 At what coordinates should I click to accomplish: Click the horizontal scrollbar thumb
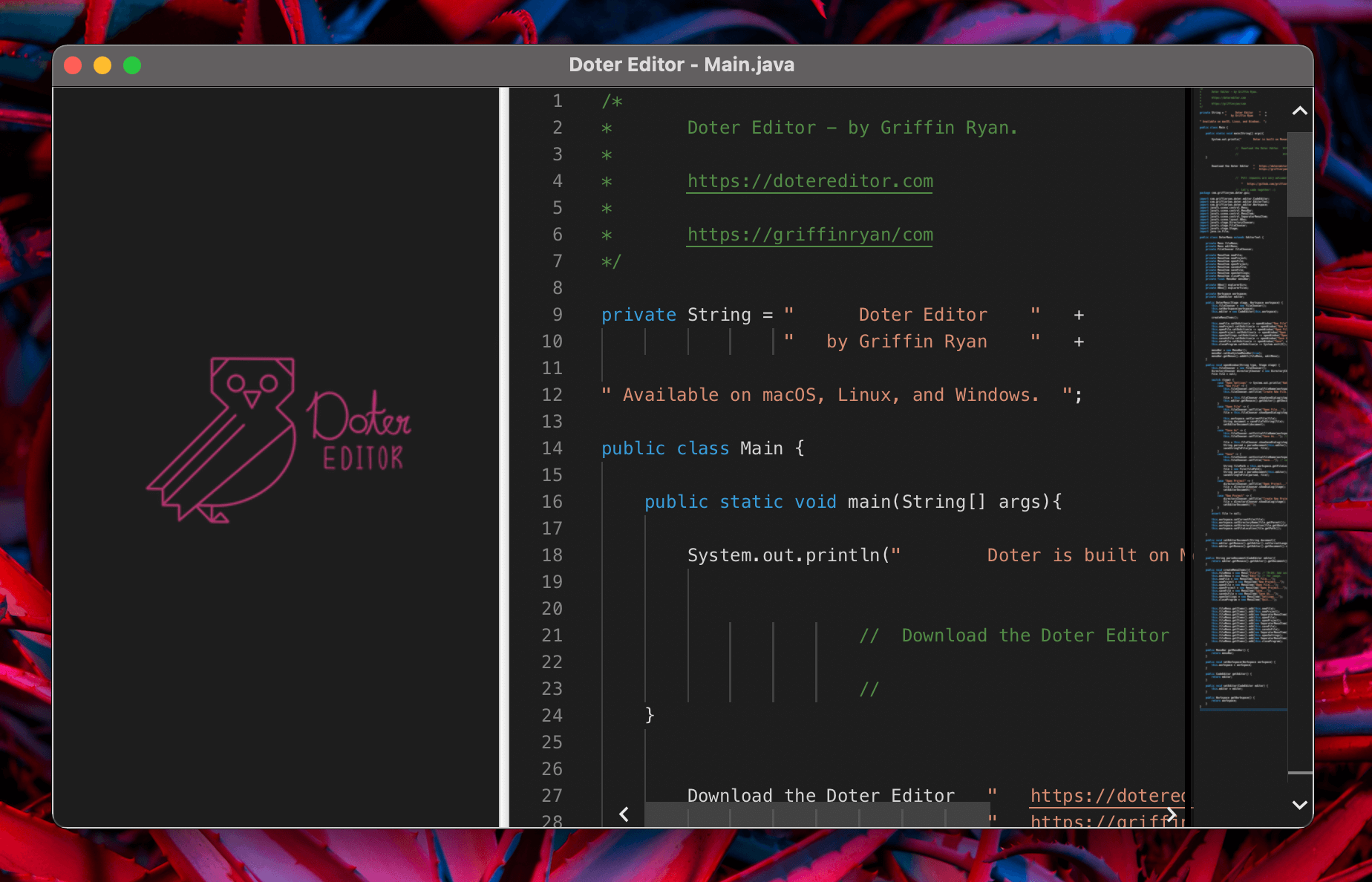[817, 814]
